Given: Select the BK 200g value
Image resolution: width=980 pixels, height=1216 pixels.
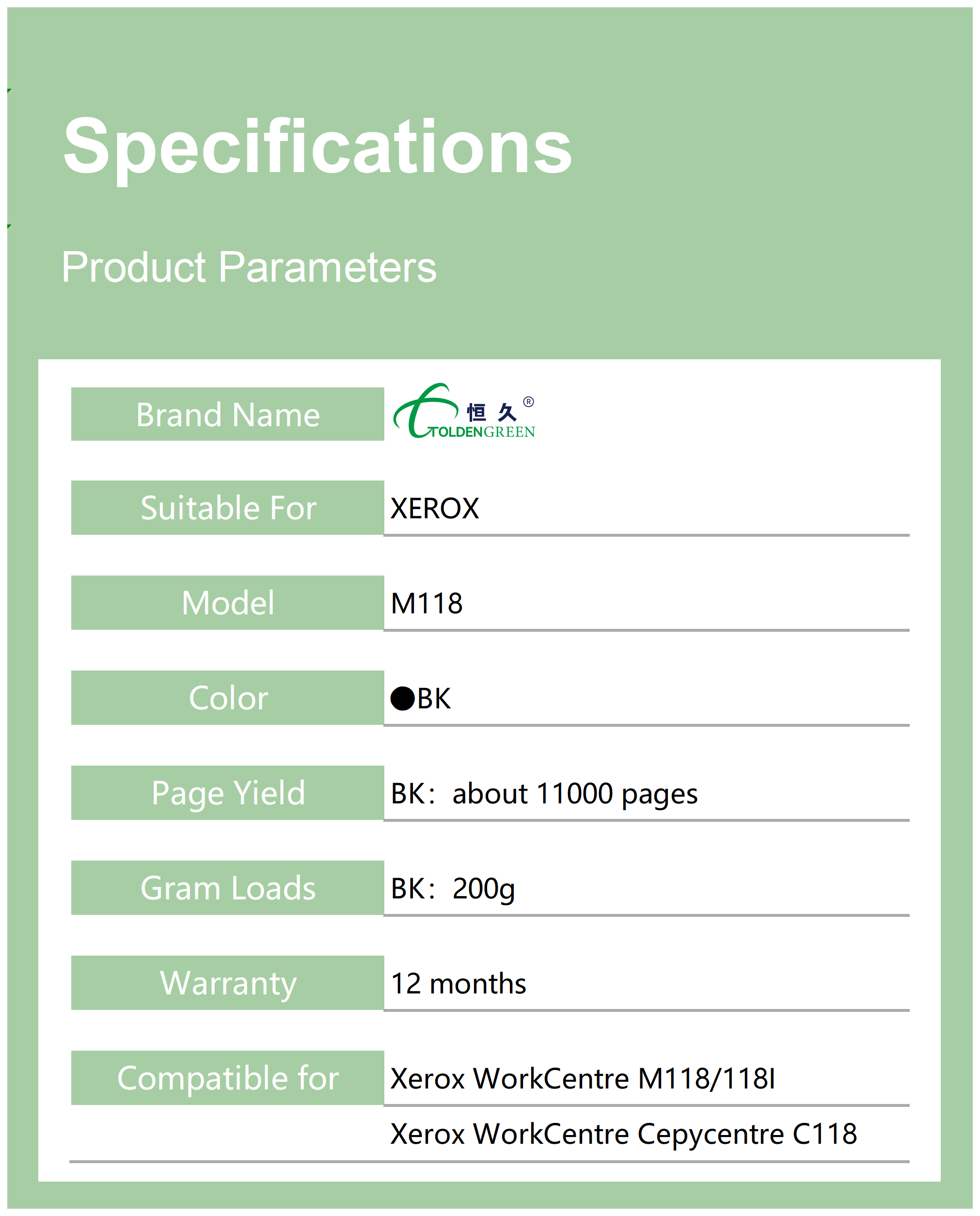Looking at the screenshot, I should [x=453, y=888].
